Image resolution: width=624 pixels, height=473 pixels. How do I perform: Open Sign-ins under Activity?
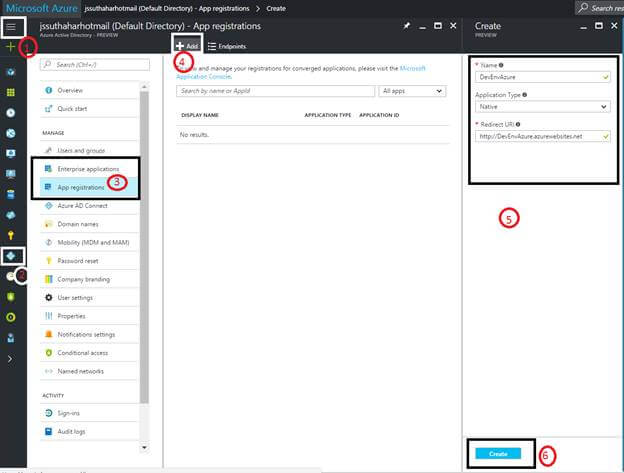pyautogui.click(x=89, y=413)
